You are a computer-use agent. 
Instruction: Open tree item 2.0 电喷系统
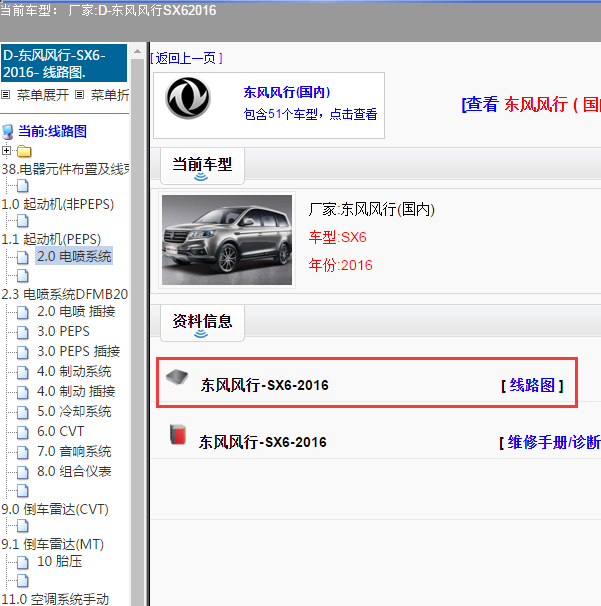click(x=74, y=256)
